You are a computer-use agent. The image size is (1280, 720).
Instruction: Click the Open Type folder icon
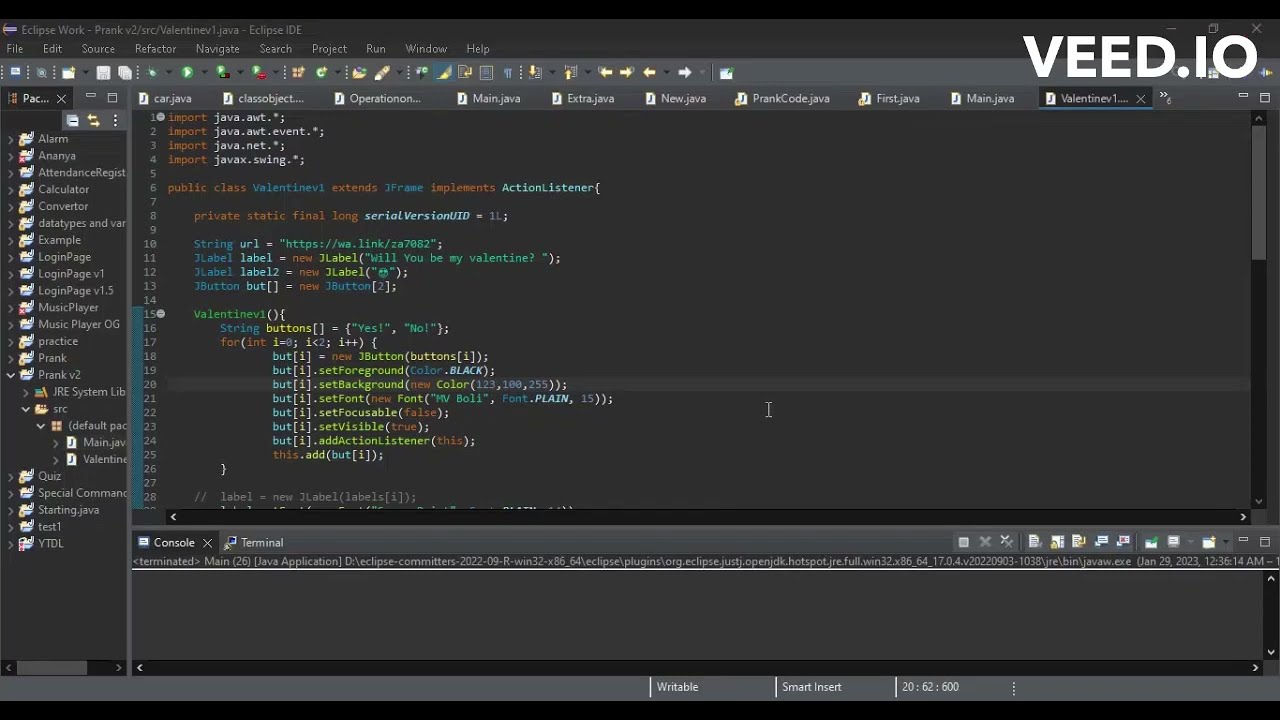[x=360, y=72]
